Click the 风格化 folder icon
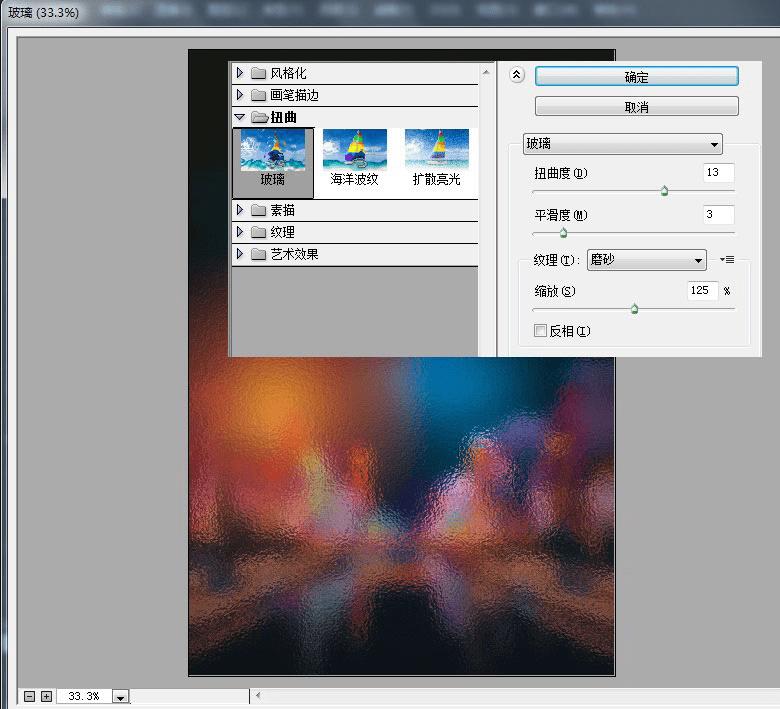The image size is (780, 709). click(x=258, y=74)
